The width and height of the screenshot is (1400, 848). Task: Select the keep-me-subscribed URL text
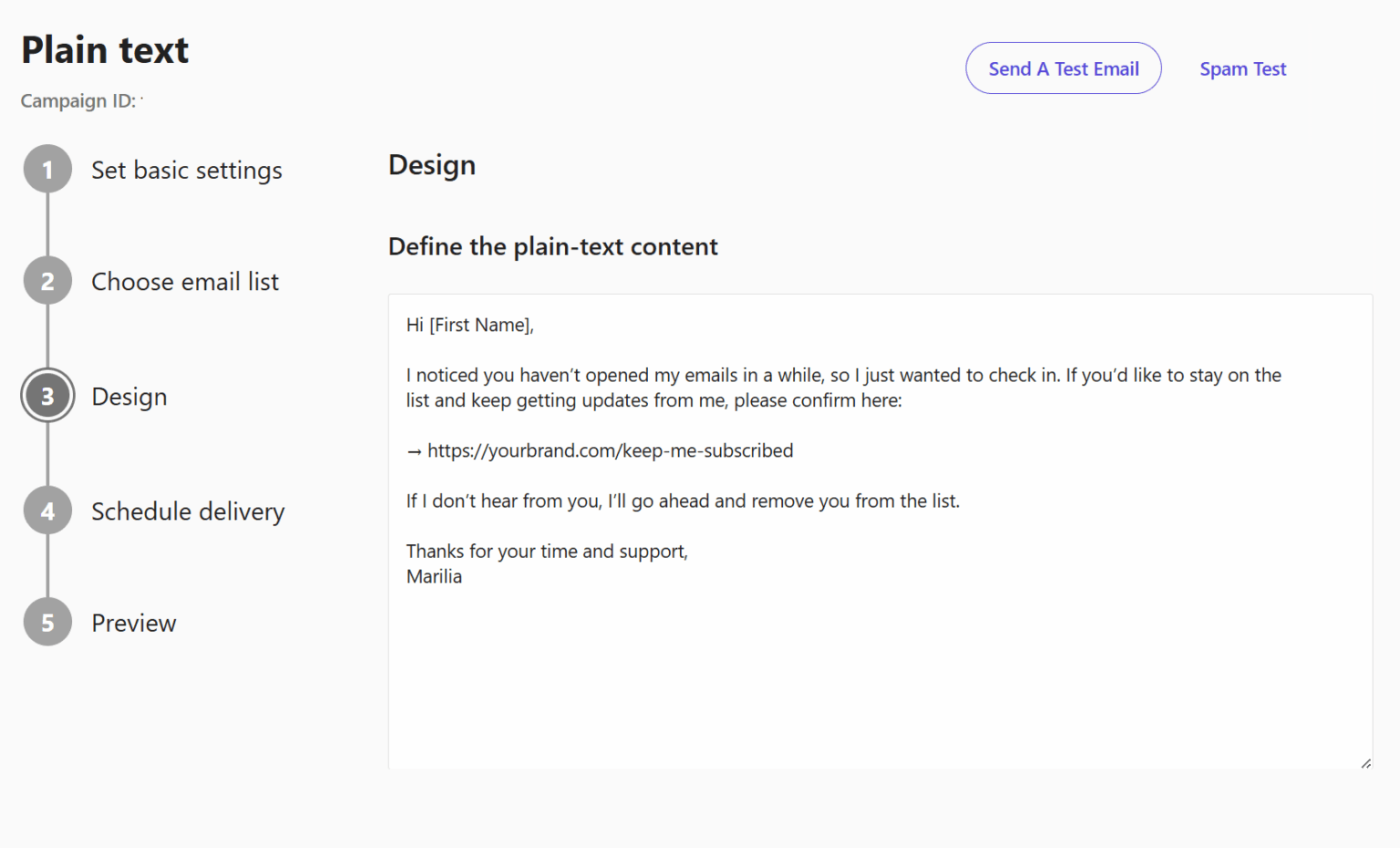pos(609,450)
